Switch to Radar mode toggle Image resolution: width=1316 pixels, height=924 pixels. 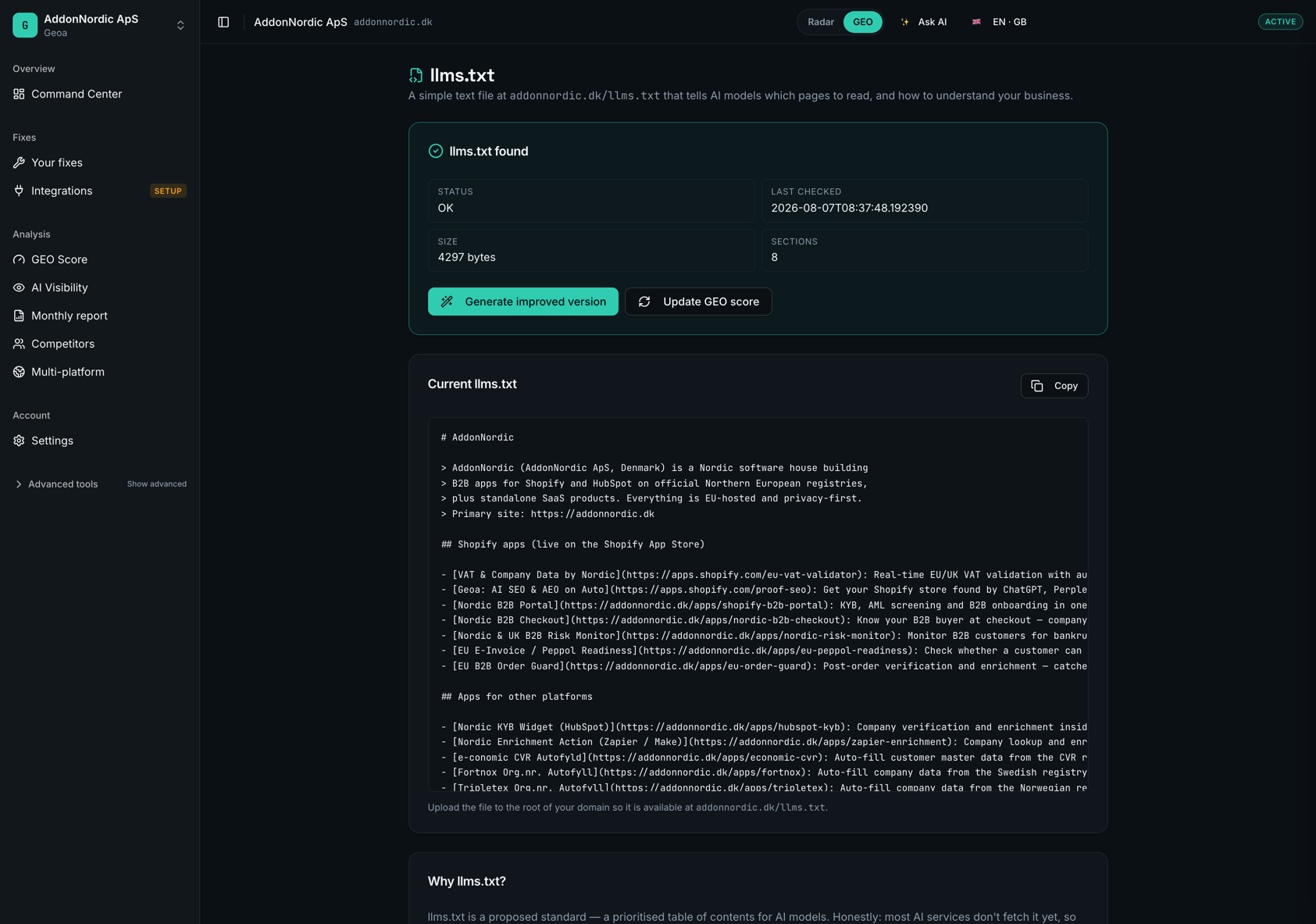click(x=821, y=22)
